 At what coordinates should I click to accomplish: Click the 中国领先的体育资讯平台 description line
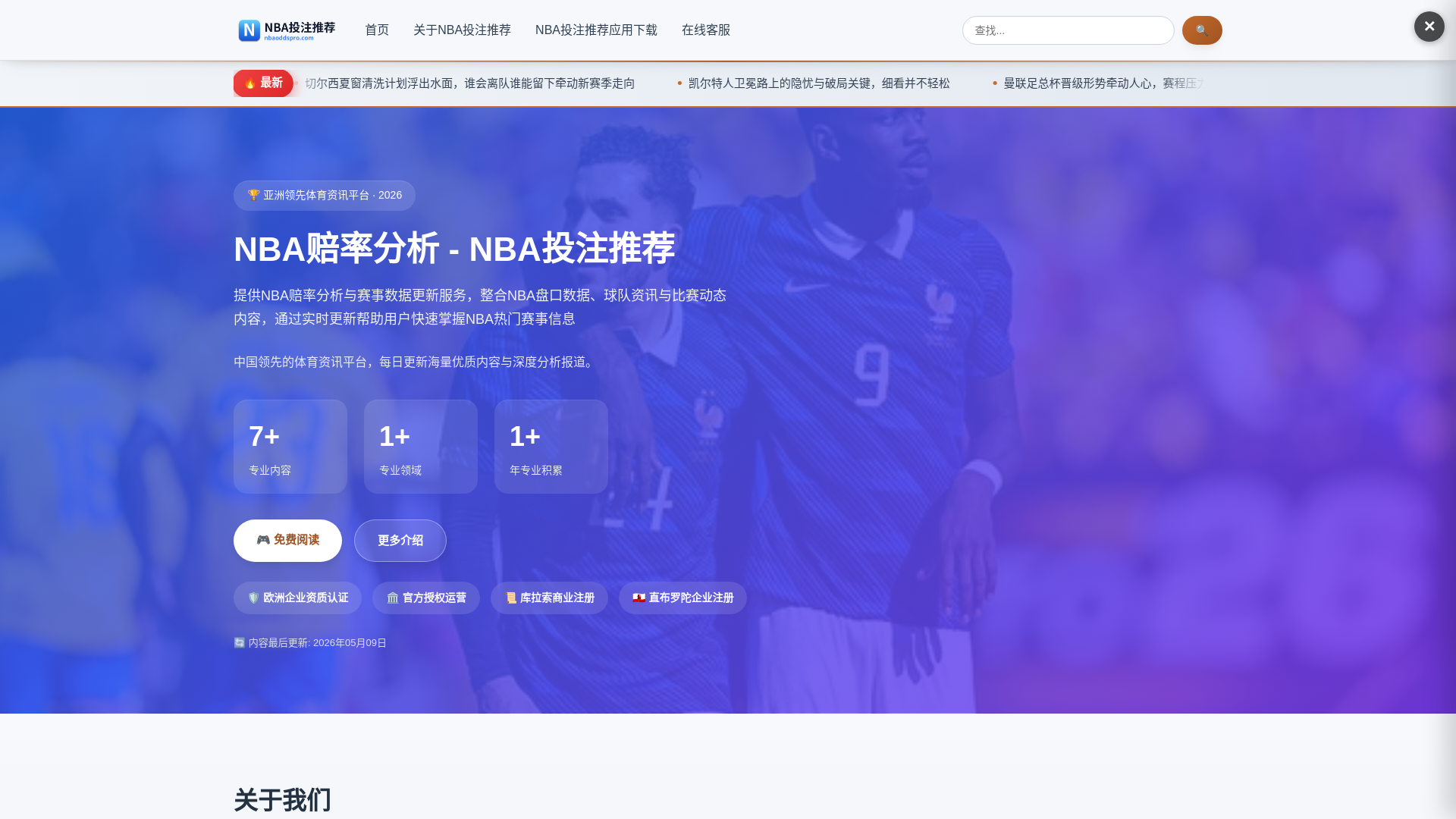pos(416,362)
